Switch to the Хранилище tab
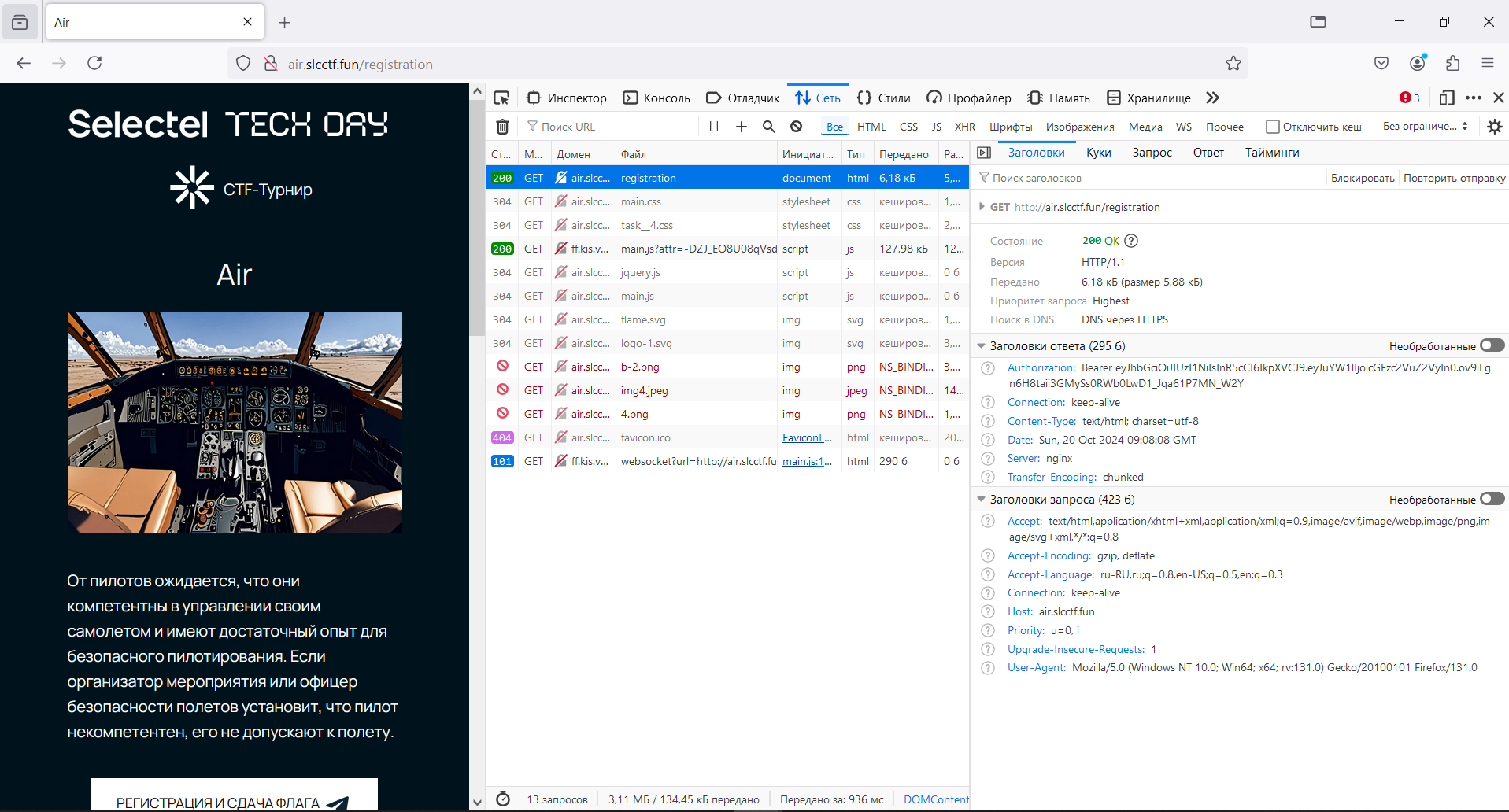This screenshot has height=812, width=1509. [x=1148, y=98]
